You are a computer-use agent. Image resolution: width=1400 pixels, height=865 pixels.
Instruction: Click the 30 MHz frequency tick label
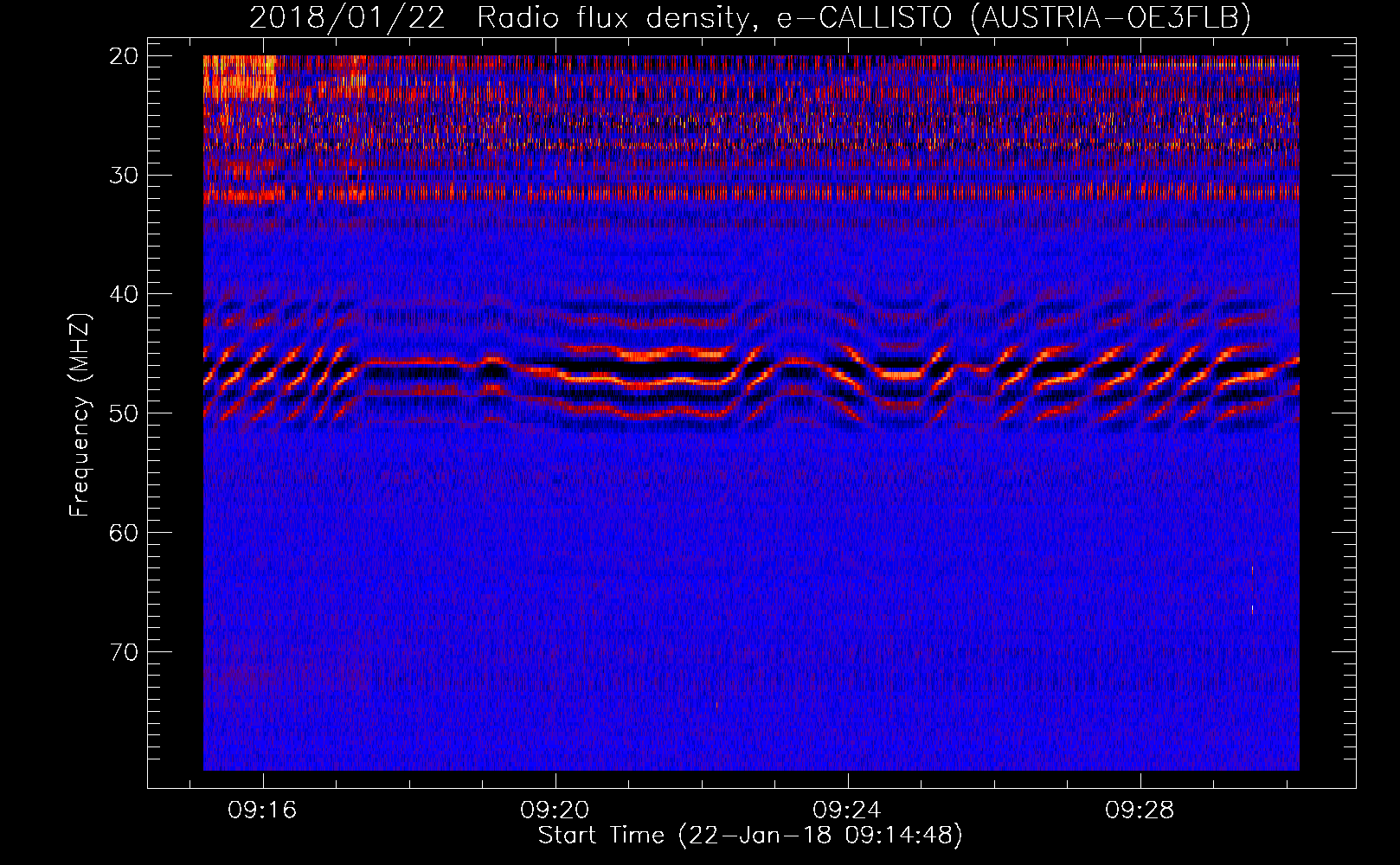(125, 175)
